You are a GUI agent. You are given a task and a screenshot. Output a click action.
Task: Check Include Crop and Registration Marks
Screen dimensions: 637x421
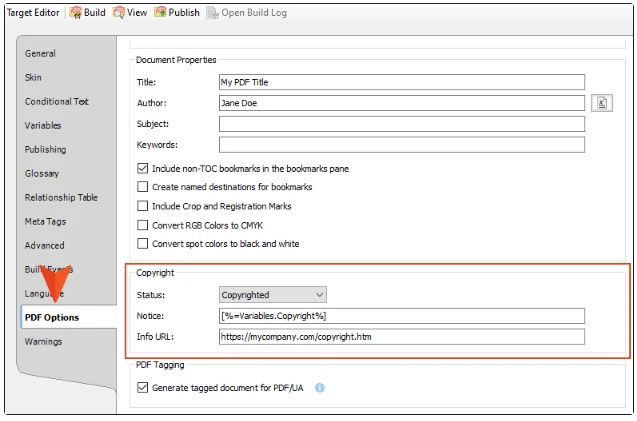tap(143, 206)
